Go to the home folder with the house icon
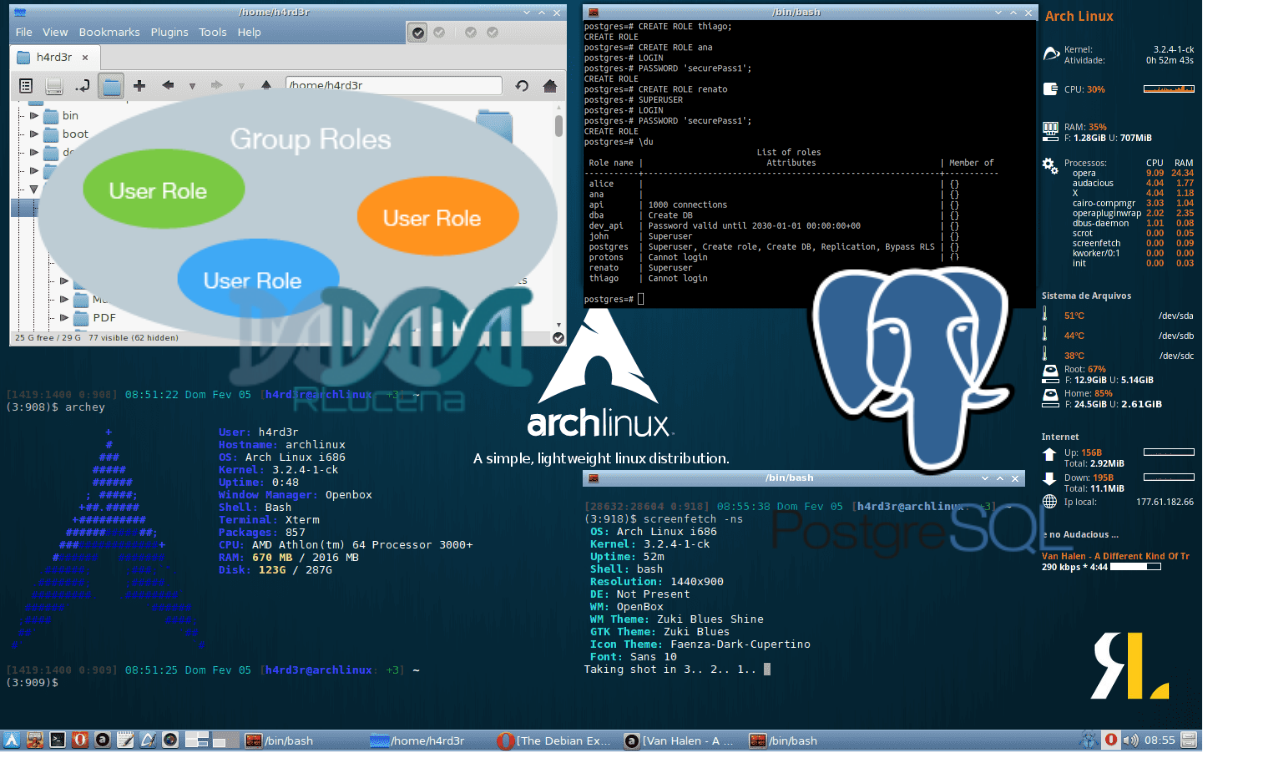Screen dimensions: 1280x766 [x=549, y=86]
